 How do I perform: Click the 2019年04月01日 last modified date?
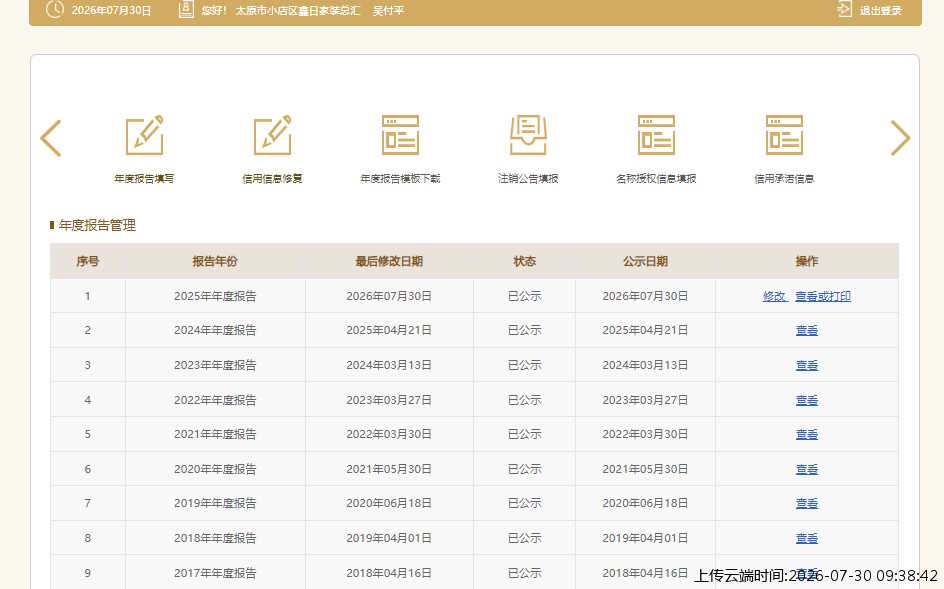[x=389, y=538]
